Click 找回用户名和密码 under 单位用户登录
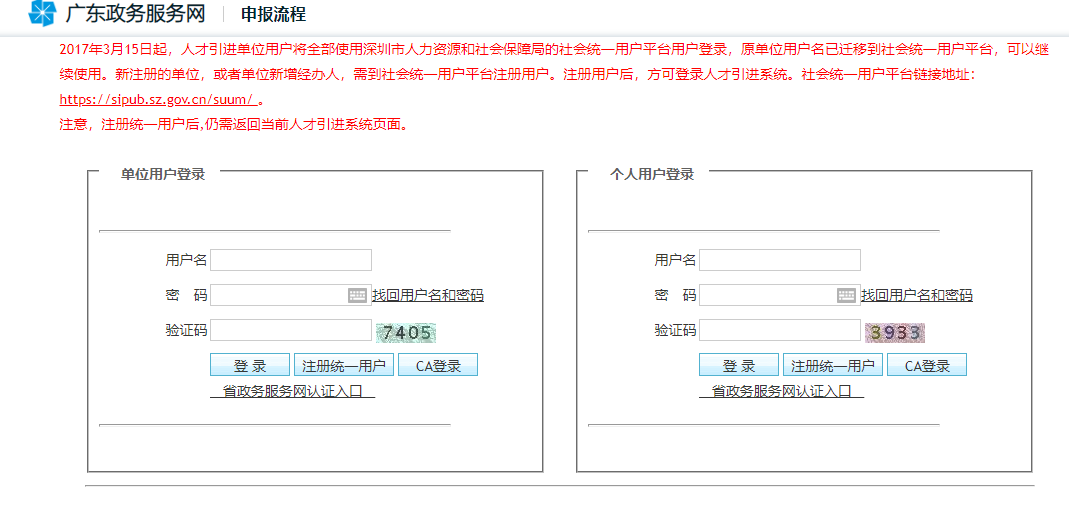Image resolution: width=1069 pixels, height=513 pixels. click(428, 295)
